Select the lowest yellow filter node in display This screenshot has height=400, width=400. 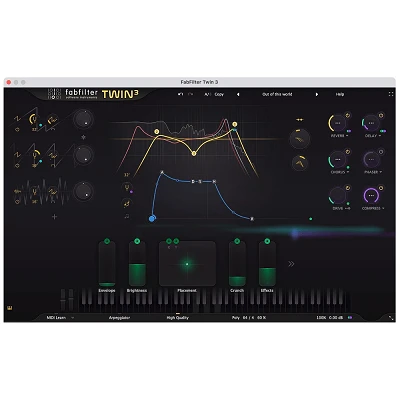coord(194,153)
